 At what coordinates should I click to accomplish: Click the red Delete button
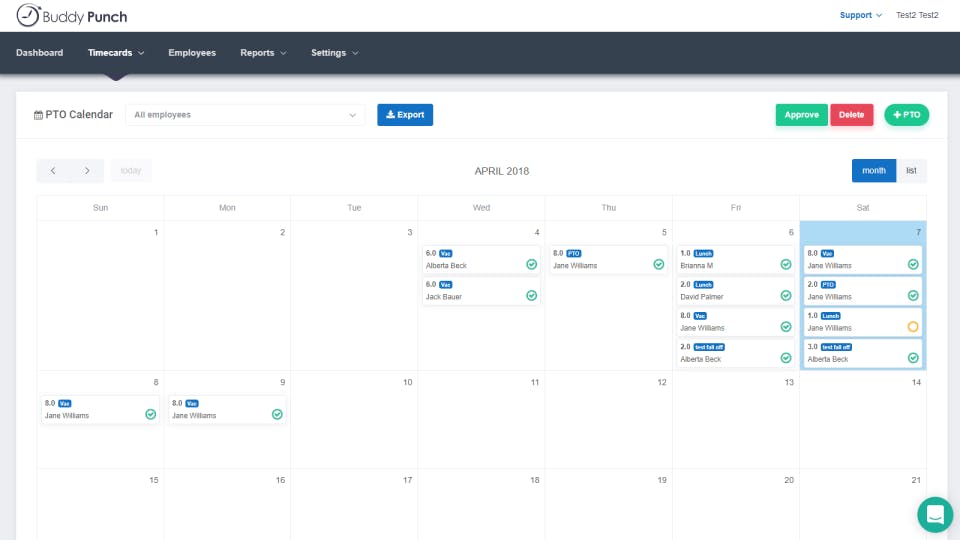point(851,115)
